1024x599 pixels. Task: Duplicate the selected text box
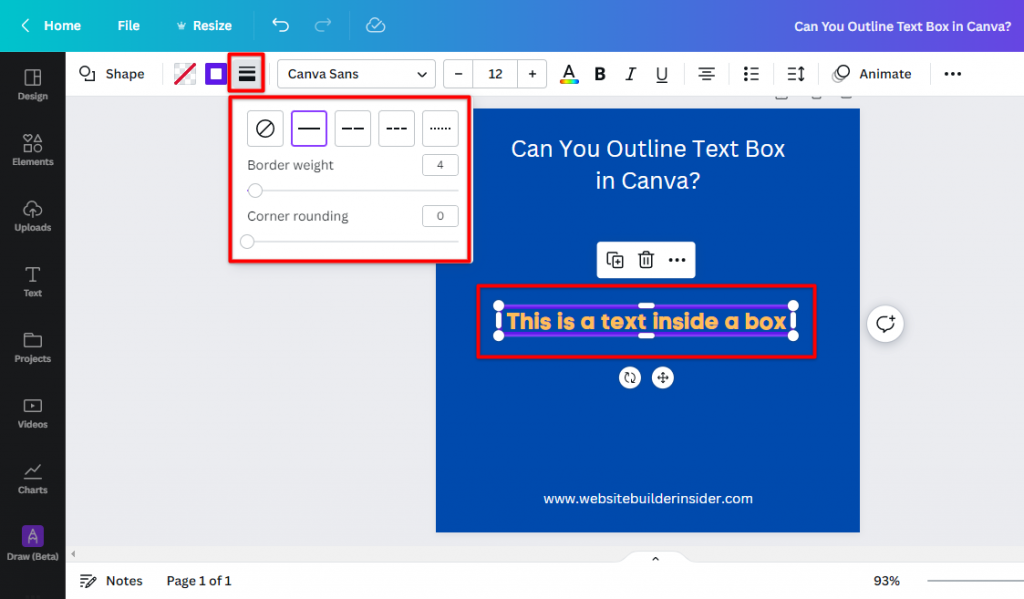coord(615,259)
